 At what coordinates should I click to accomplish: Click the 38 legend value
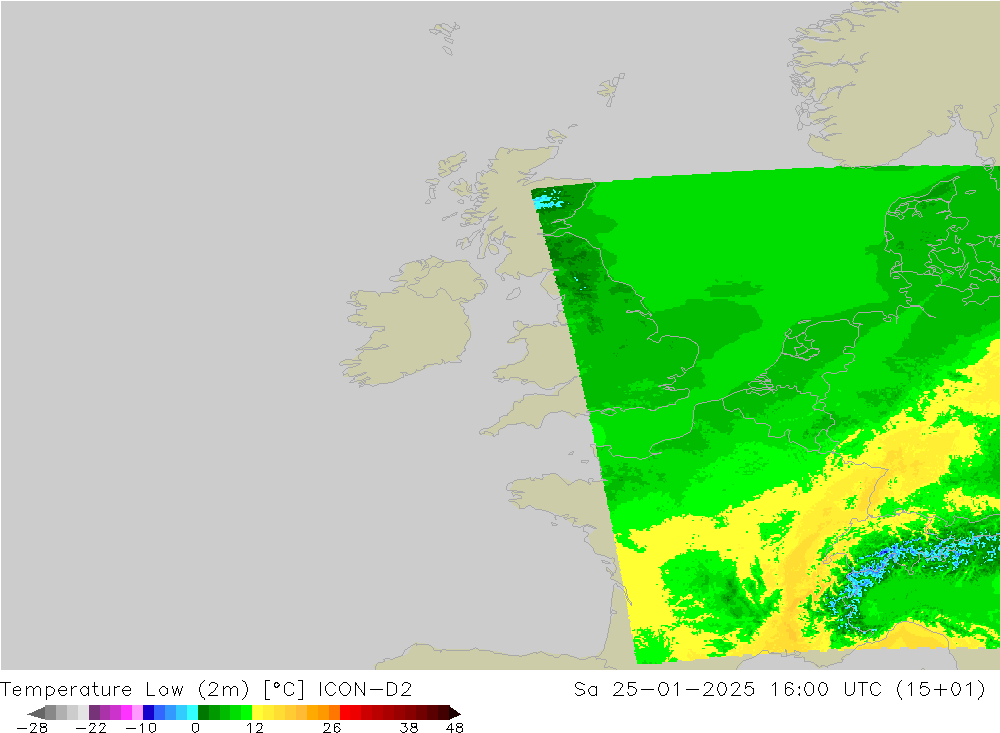point(409,728)
